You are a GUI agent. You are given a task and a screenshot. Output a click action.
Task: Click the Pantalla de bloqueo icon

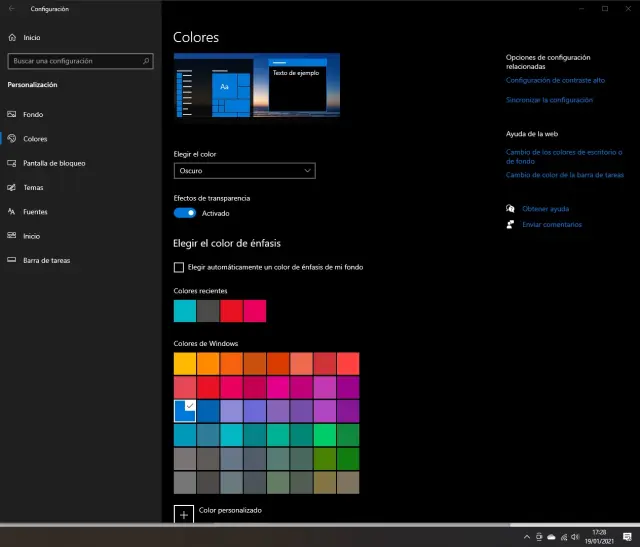pos(12,163)
